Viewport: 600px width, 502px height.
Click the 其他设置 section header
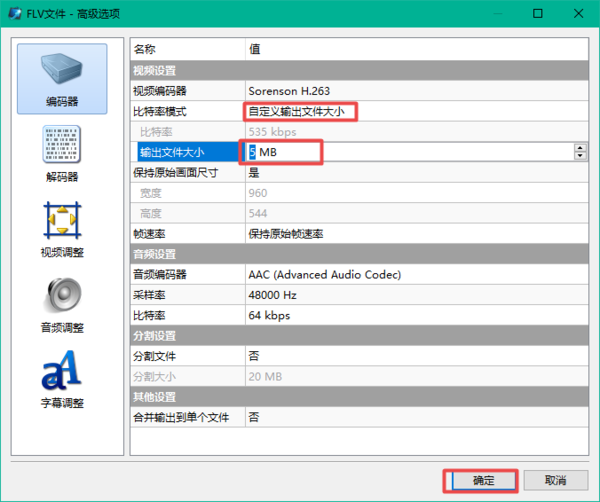point(359,397)
